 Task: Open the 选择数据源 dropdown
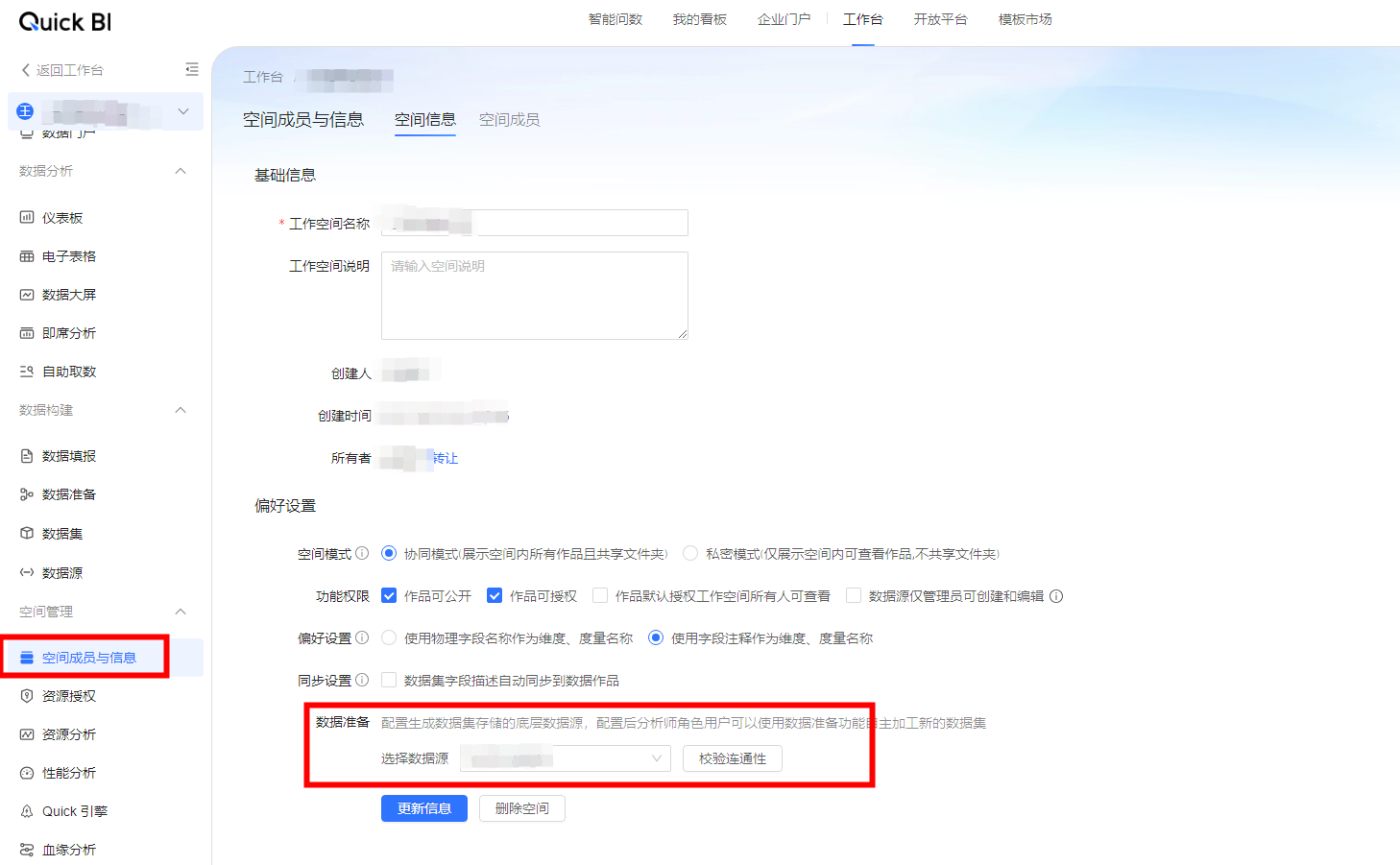[565, 758]
